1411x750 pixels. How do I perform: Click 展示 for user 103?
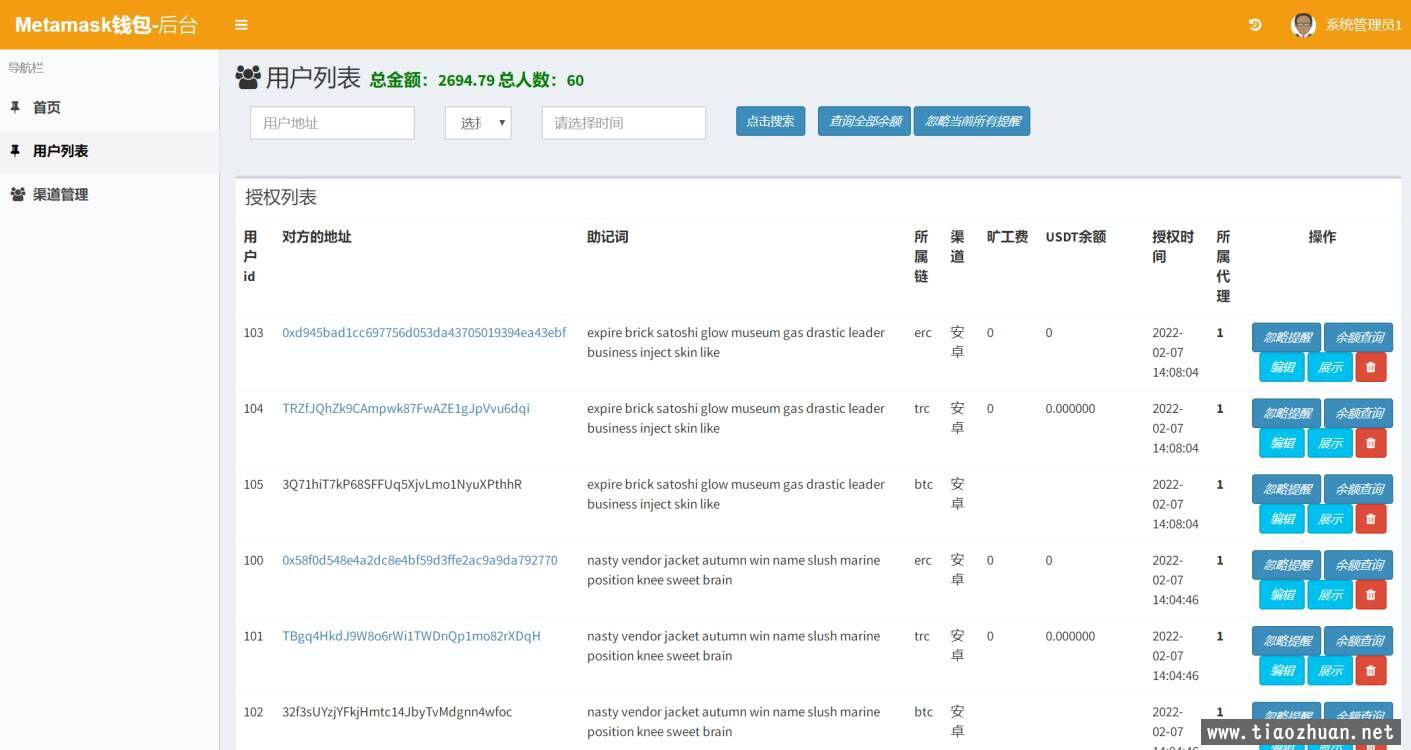[x=1330, y=367]
